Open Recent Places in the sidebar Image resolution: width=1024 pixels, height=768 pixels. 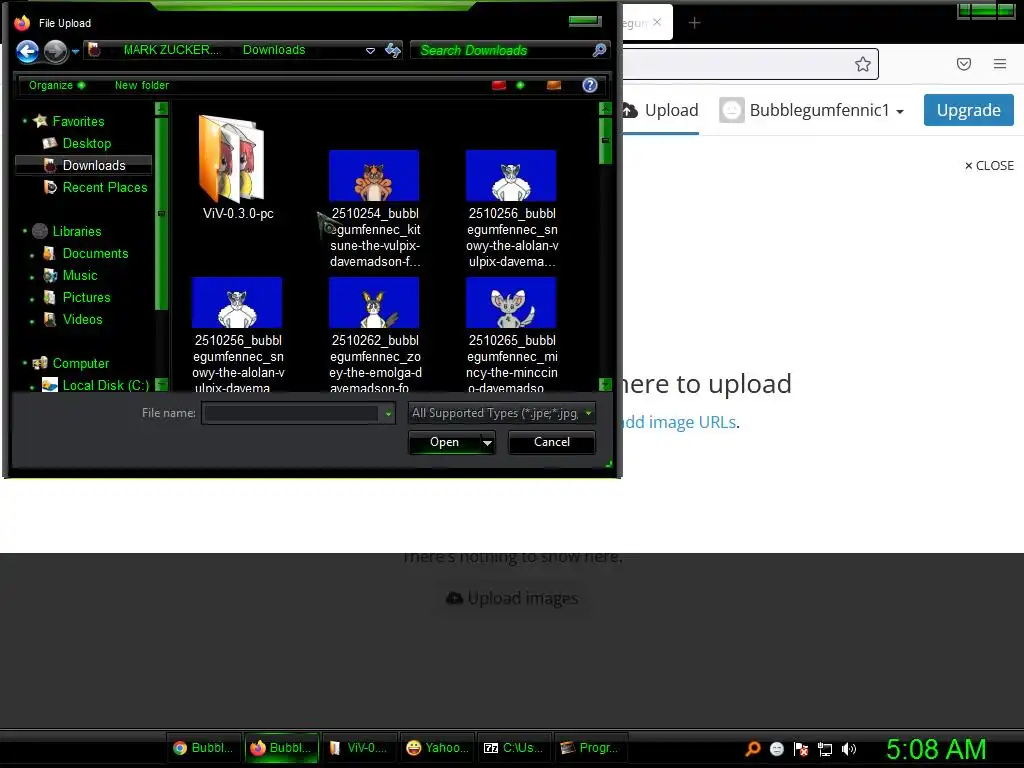coord(104,187)
